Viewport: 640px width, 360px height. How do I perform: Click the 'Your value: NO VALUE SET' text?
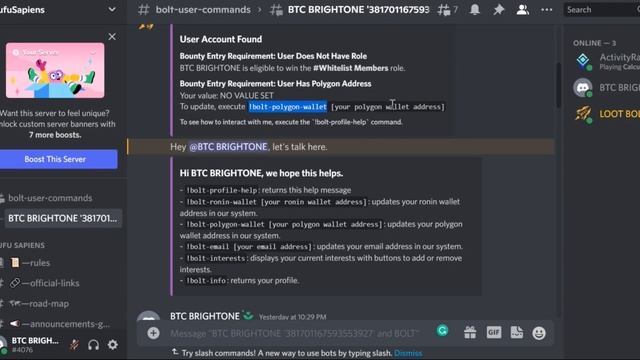227,96
